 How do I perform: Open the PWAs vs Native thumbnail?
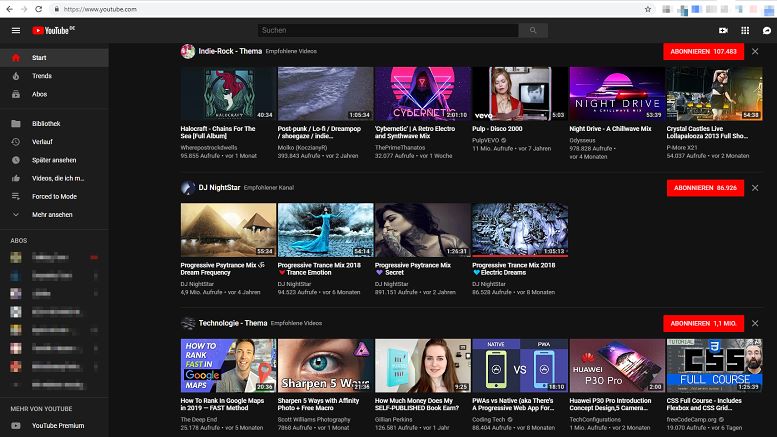click(520, 366)
